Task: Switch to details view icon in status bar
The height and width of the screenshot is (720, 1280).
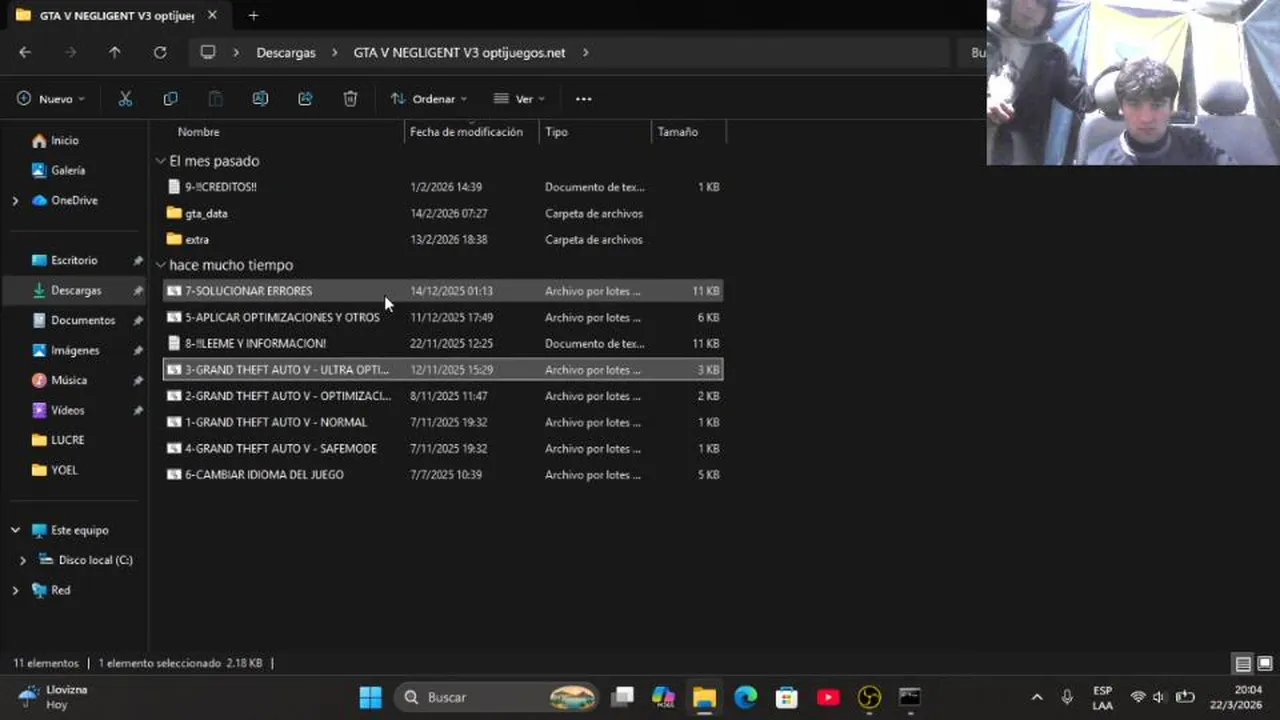Action: 1243,664
